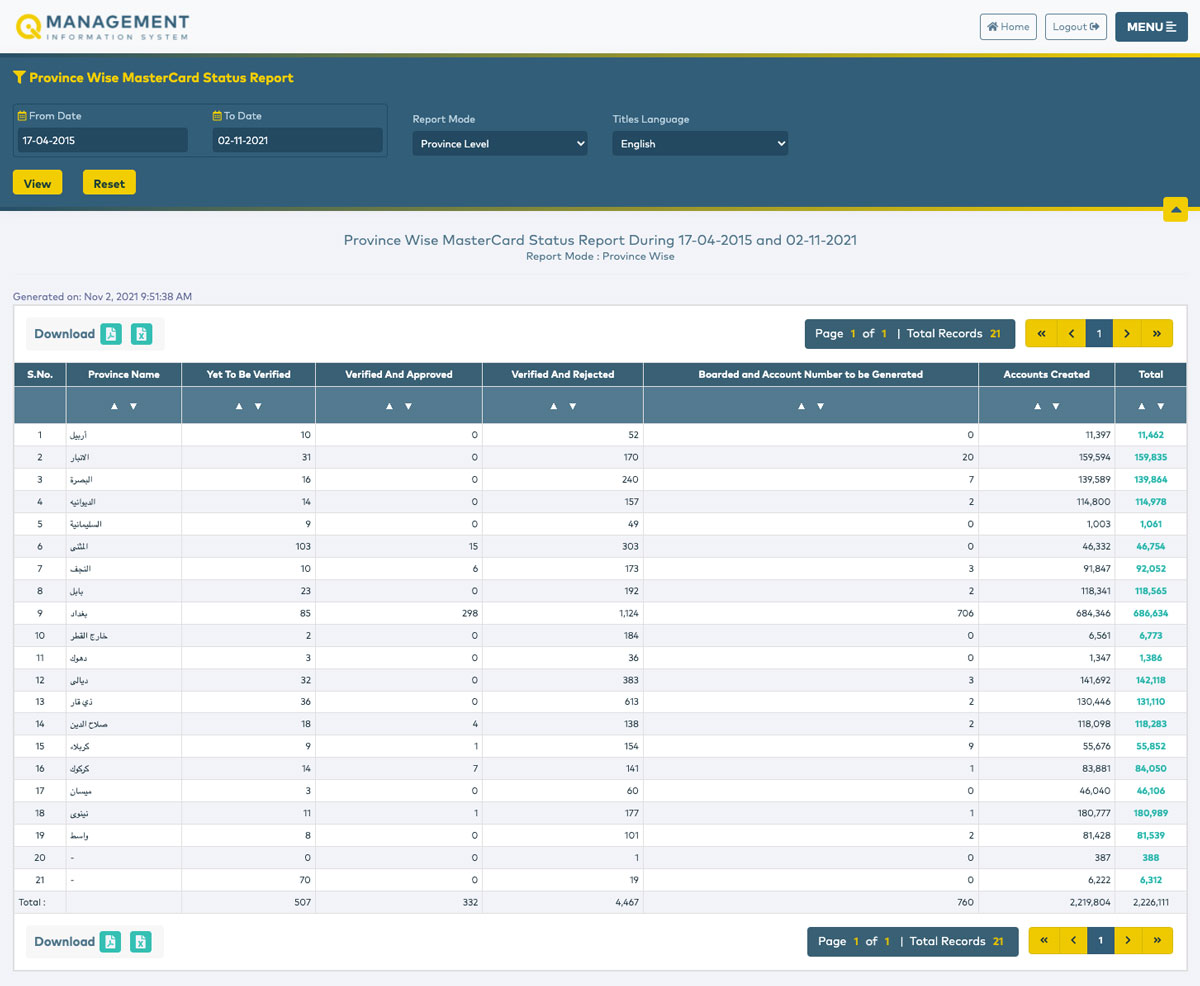Download top Excel report icon
Image resolution: width=1200 pixels, height=986 pixels.
click(x=142, y=334)
